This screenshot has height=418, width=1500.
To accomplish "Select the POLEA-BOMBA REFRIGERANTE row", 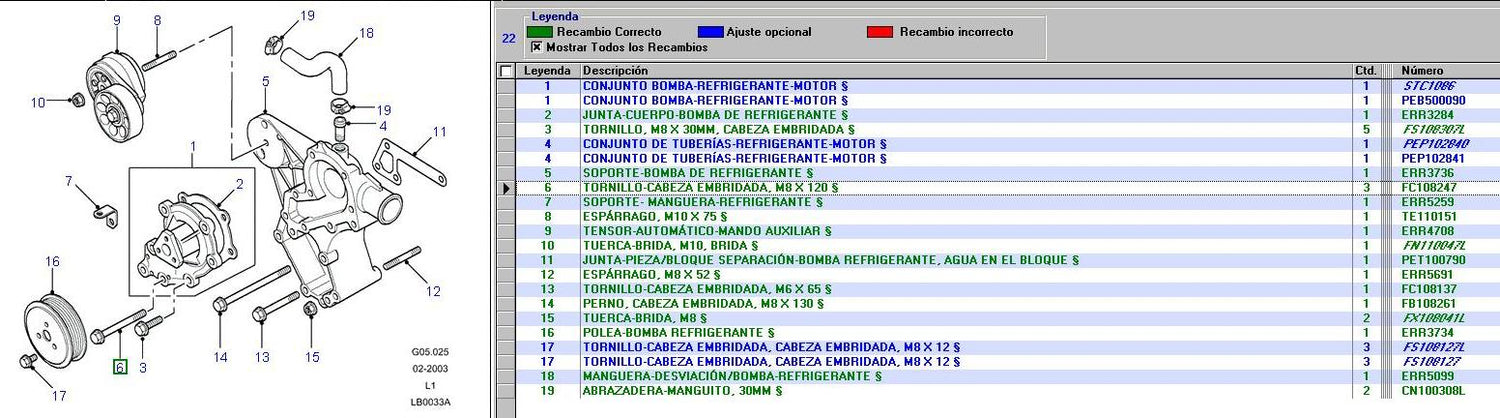I will [x=679, y=332].
